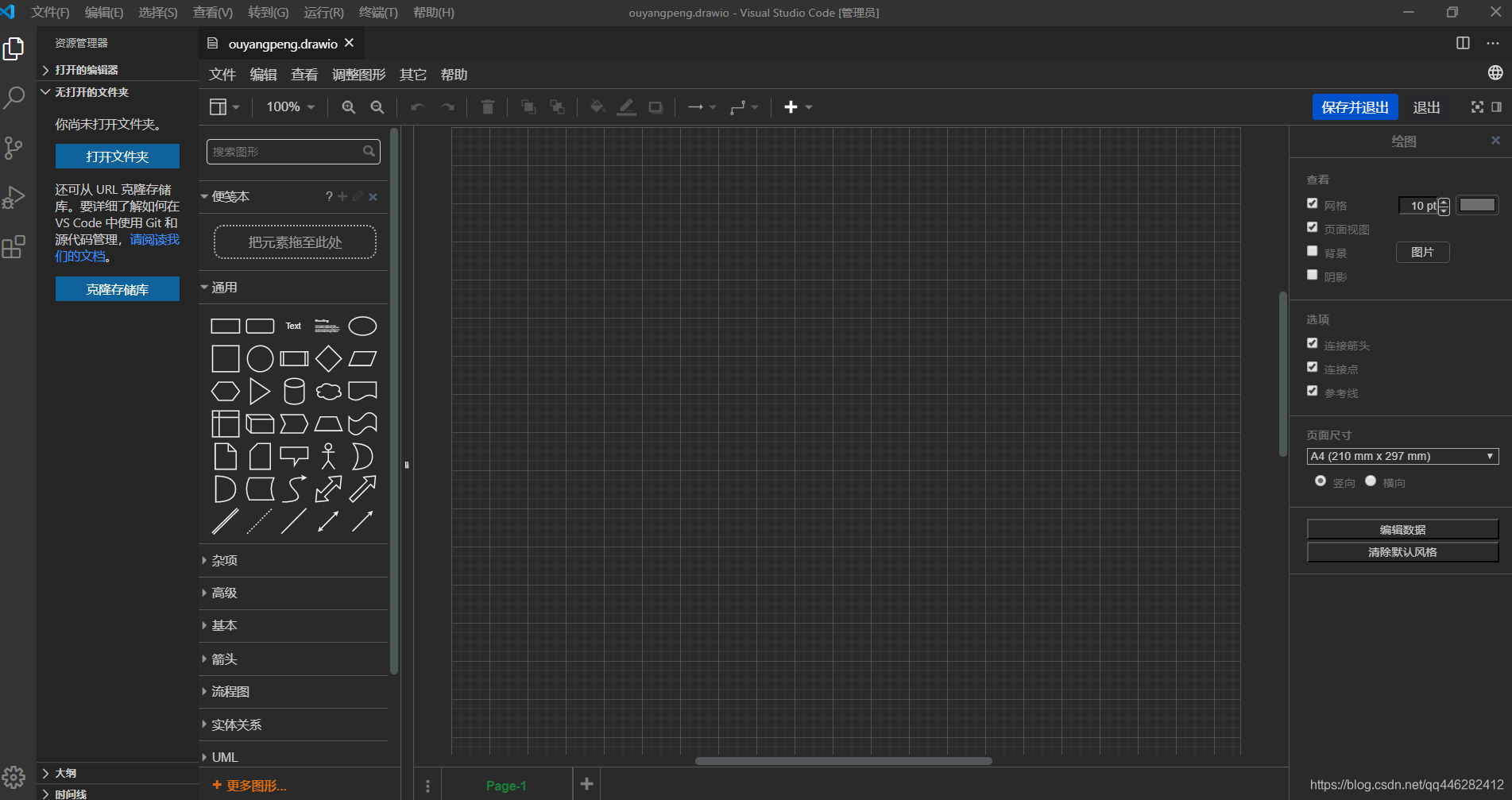The width and height of the screenshot is (1512, 800).
Task: Select the 竖向 portrait radio button
Action: click(1320, 481)
